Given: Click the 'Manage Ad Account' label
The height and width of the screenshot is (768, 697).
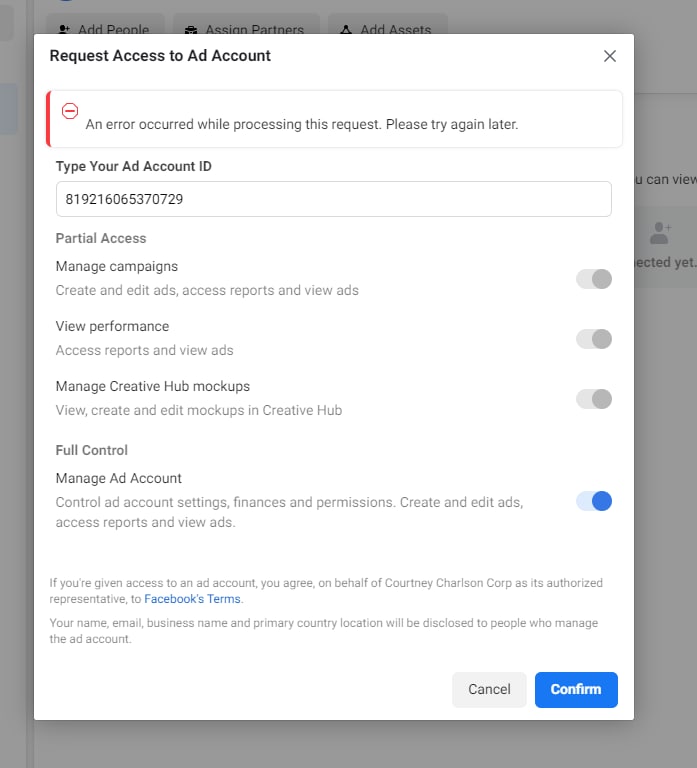Looking at the screenshot, I should coord(119,479).
